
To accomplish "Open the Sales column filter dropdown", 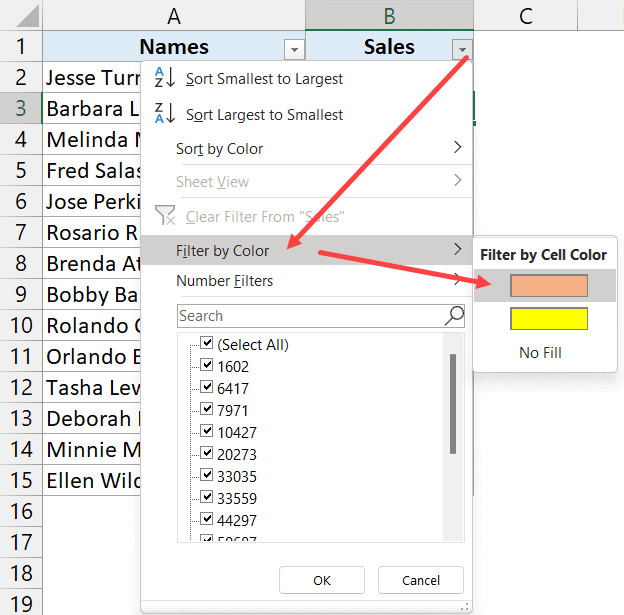I will (x=461, y=48).
